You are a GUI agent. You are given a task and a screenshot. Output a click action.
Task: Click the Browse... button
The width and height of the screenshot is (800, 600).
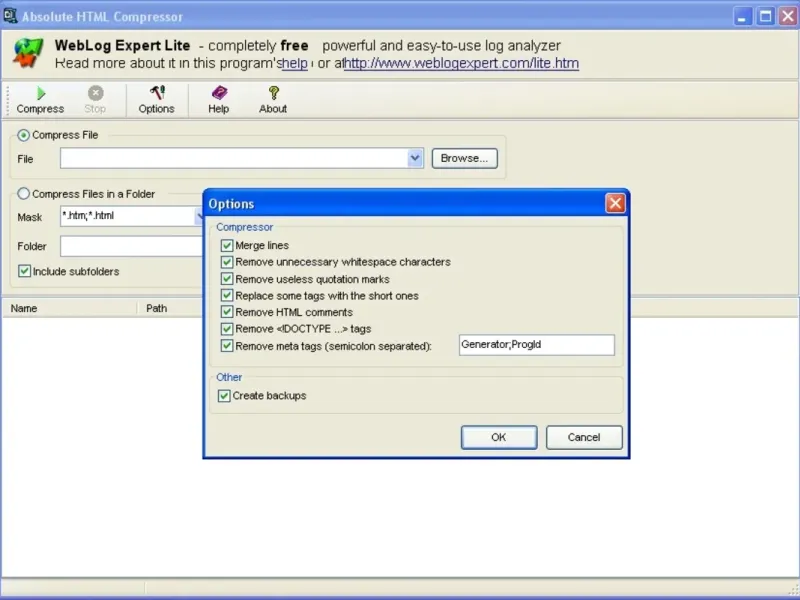click(x=465, y=158)
